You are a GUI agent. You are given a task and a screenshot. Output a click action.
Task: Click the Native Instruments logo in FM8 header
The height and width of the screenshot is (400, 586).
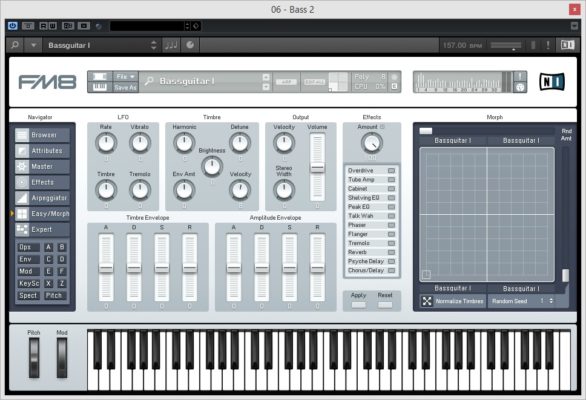[552, 81]
